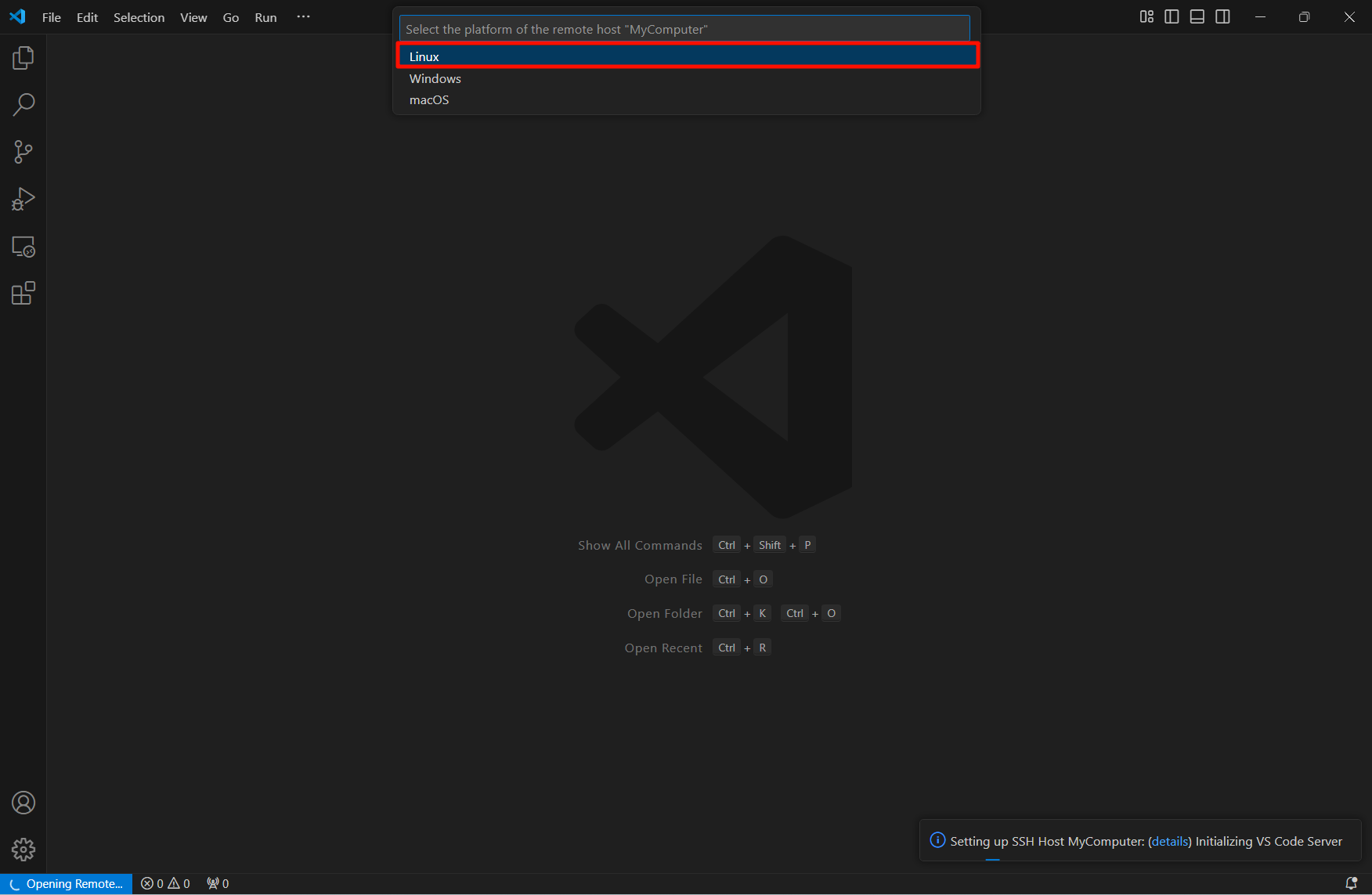Viewport: 1372px width, 895px height.
Task: Toggle the Secondary Side Bar
Action: pyautogui.click(x=1222, y=17)
